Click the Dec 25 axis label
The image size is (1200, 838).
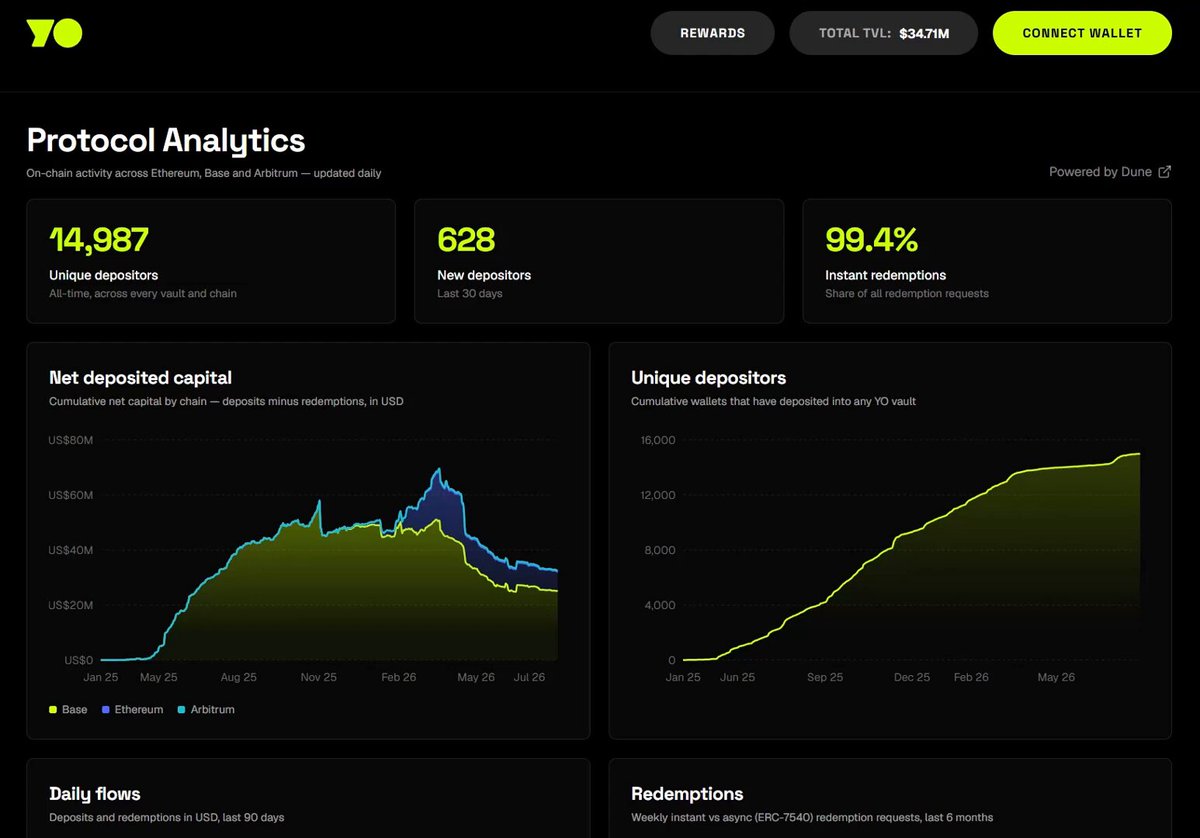click(912, 677)
